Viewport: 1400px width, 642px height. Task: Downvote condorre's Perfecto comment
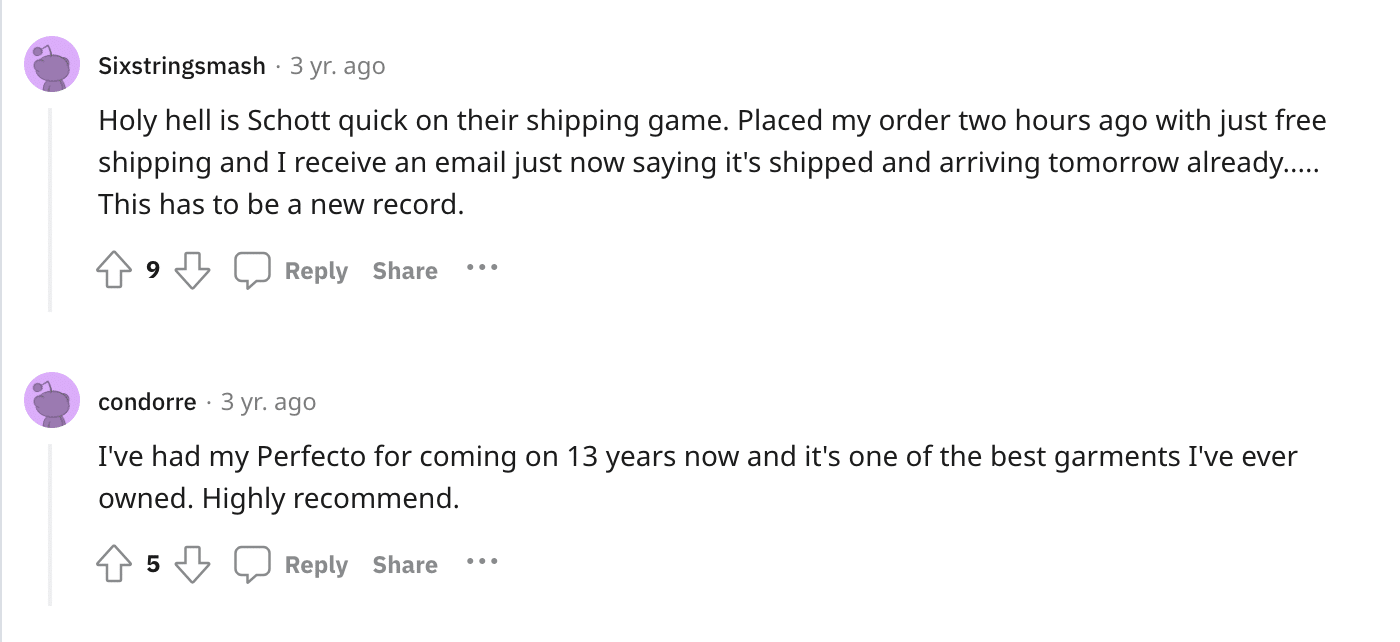(x=192, y=564)
